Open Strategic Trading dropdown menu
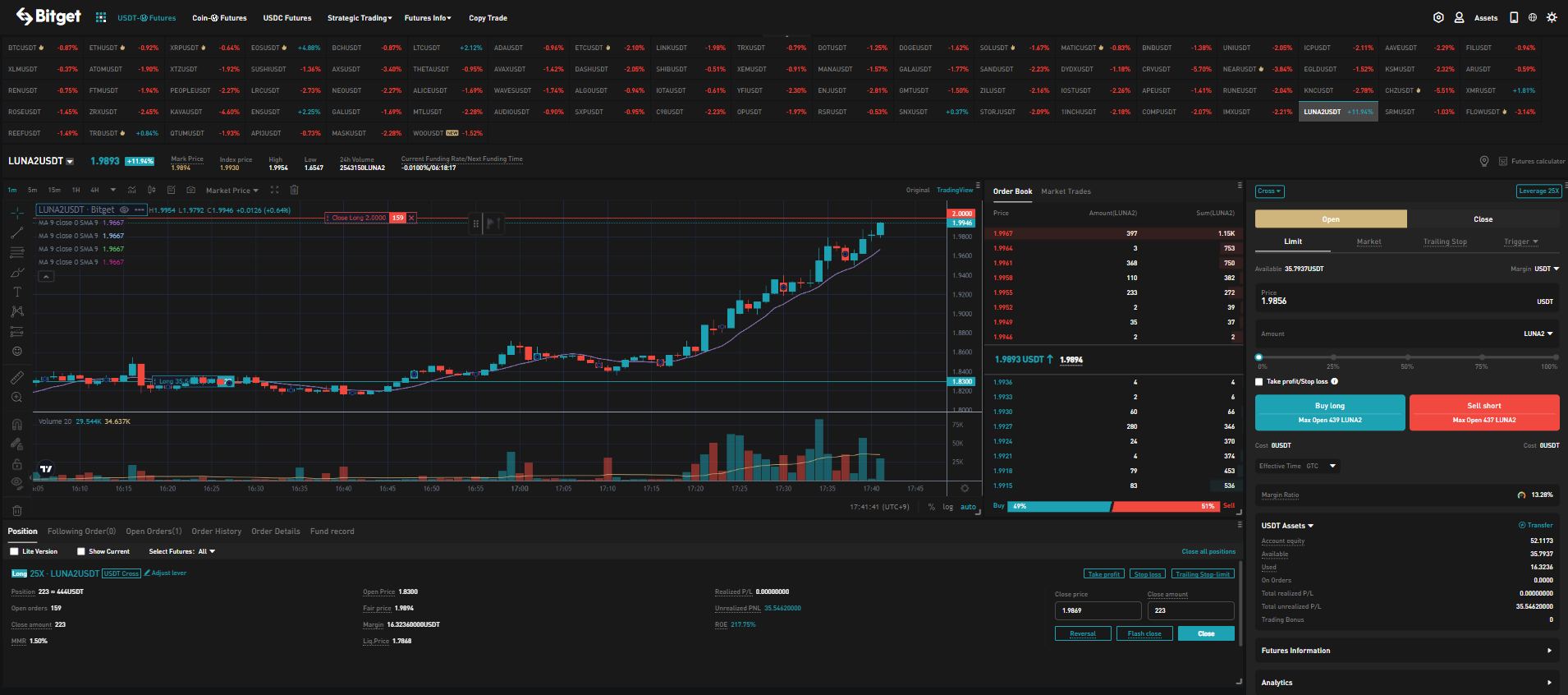Viewport: 1568px width, 695px height. 360,18
